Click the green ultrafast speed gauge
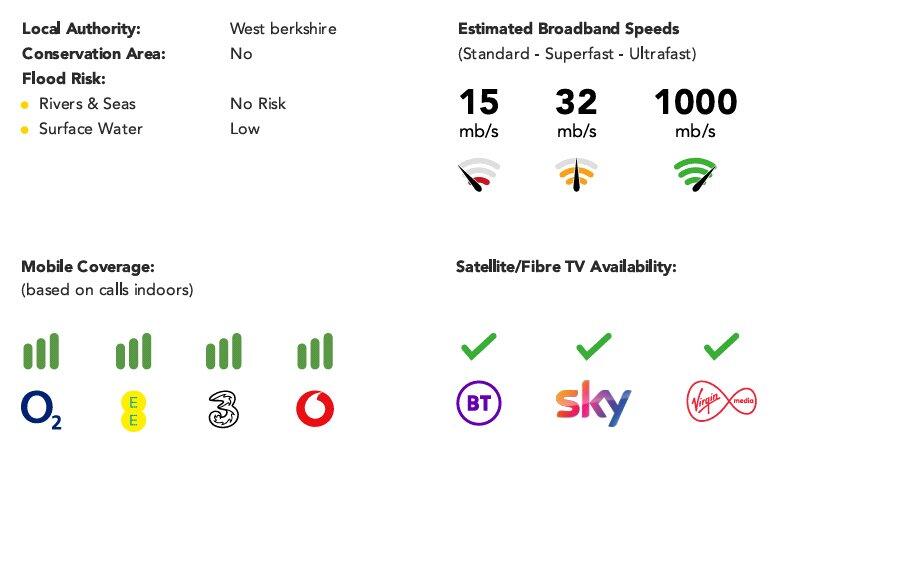 click(695, 175)
